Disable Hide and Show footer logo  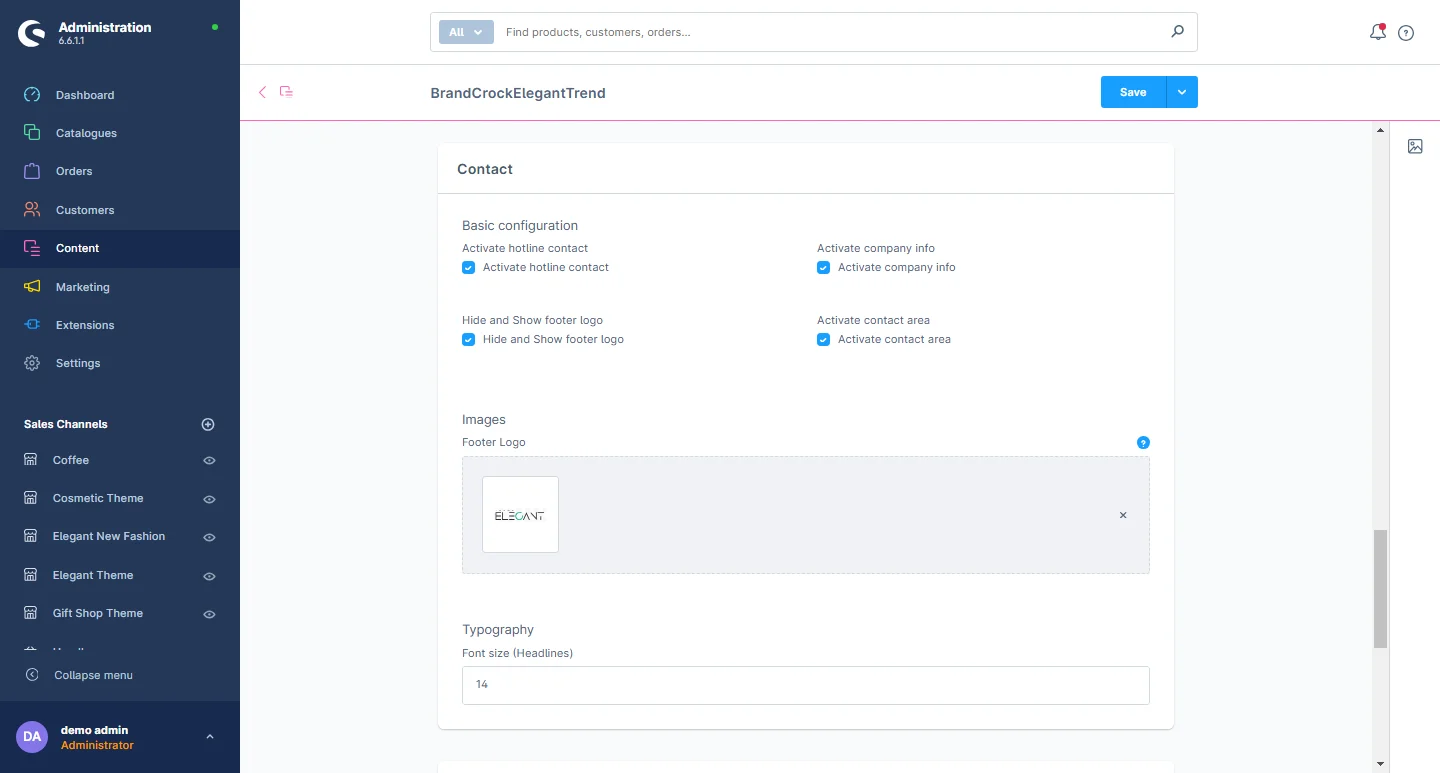(x=468, y=340)
